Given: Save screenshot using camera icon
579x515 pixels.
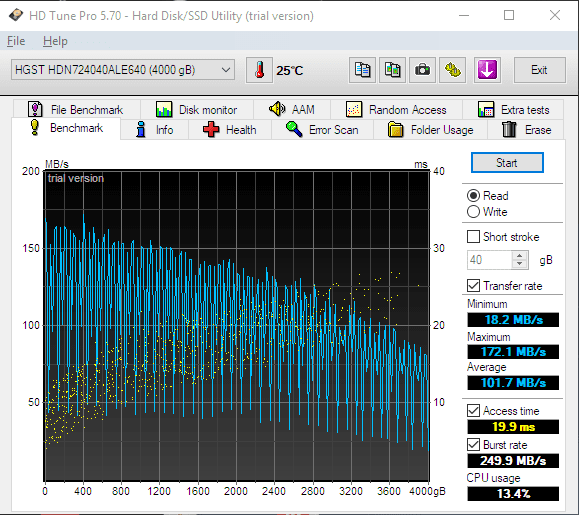Looking at the screenshot, I should click(422, 70).
